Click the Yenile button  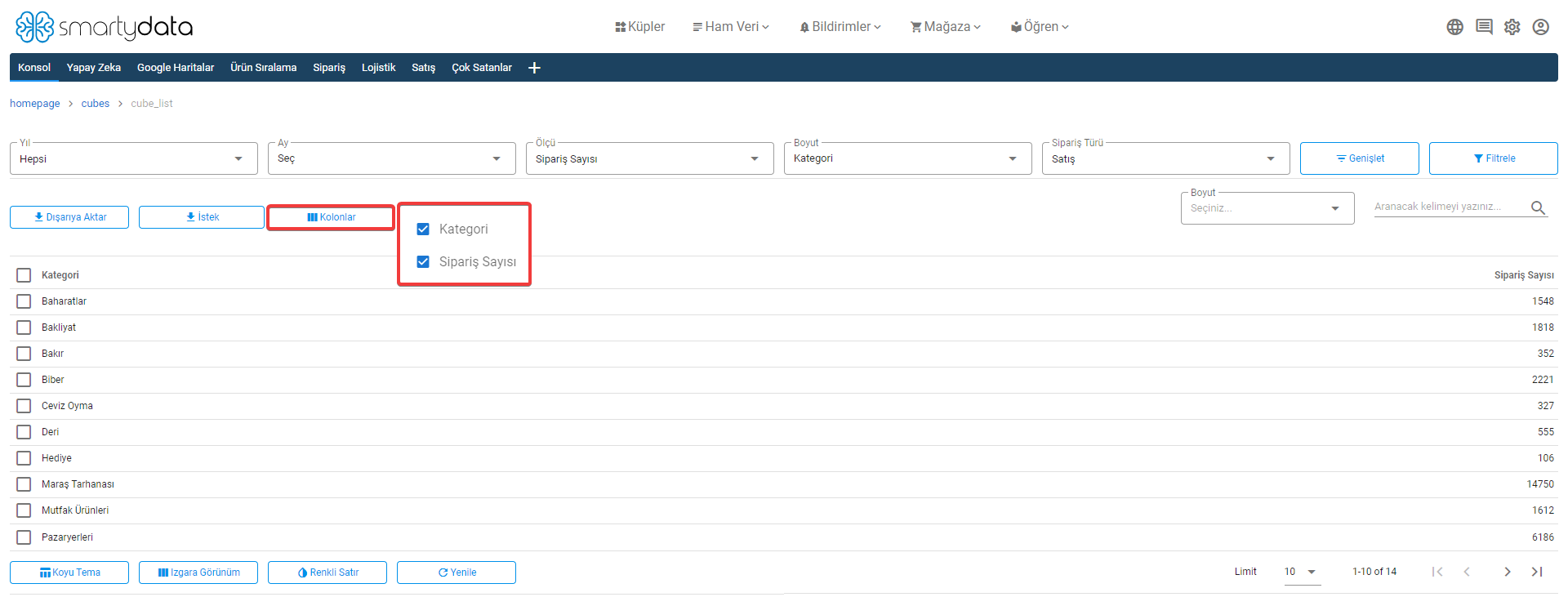457,573
